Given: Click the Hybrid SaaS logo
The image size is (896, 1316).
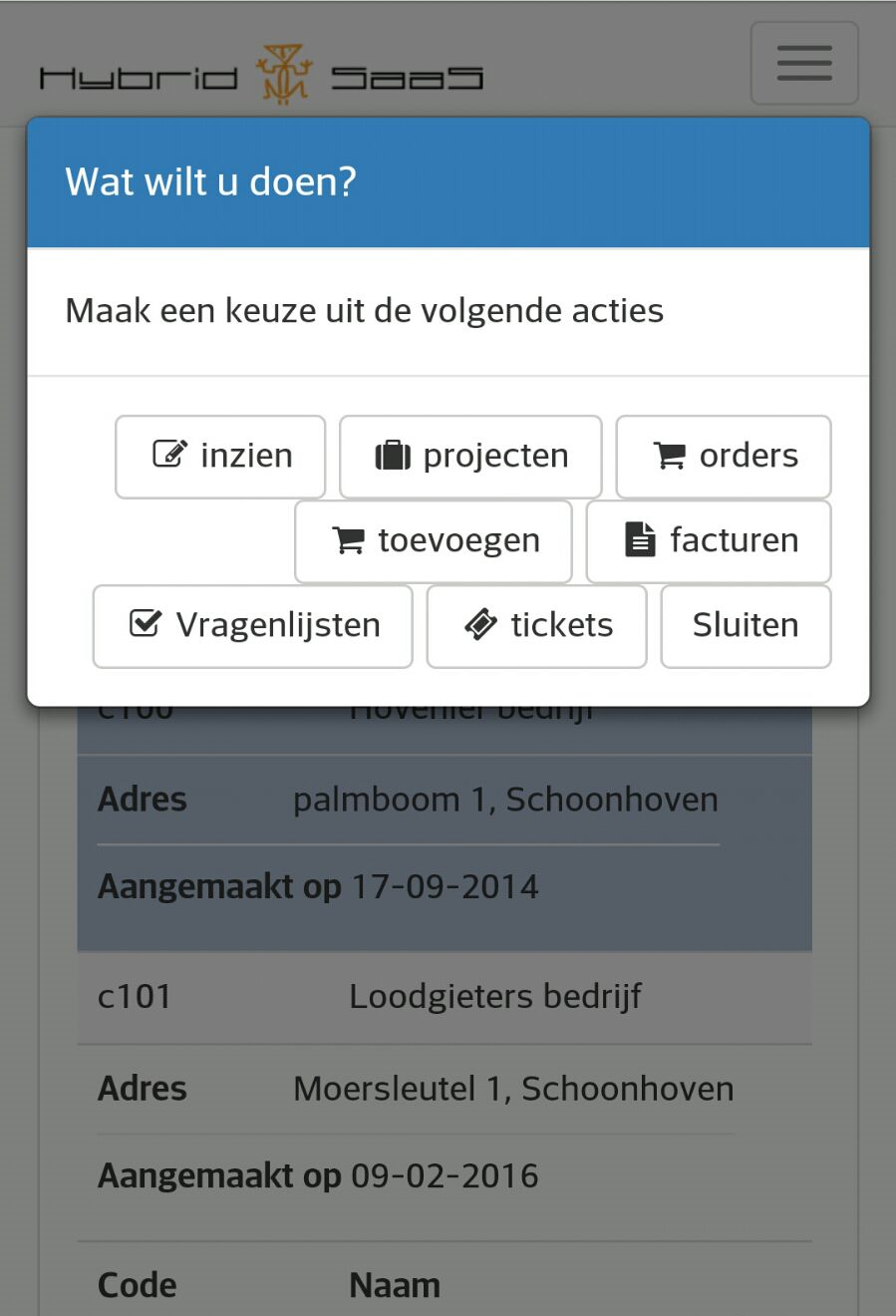Looking at the screenshot, I should [261, 76].
